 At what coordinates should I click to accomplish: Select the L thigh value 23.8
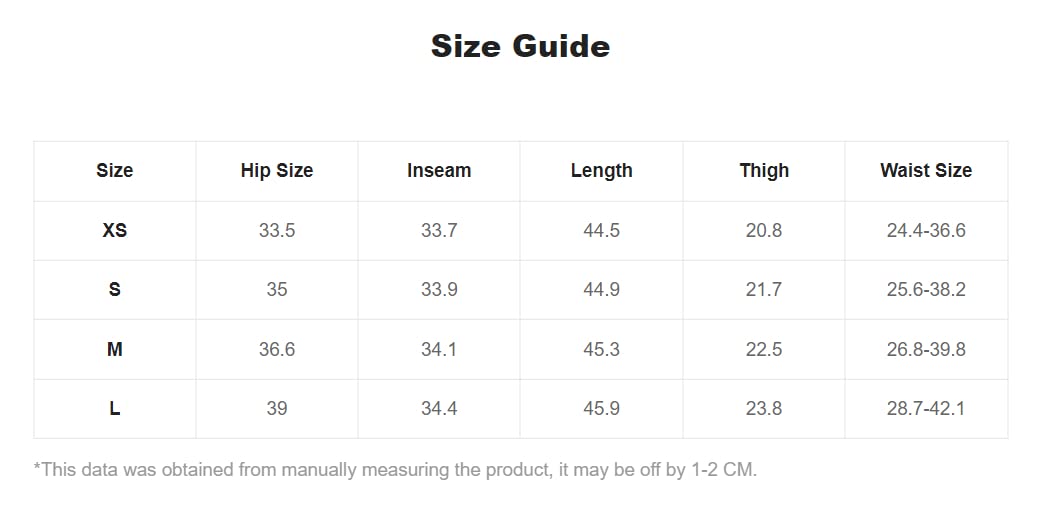pos(764,408)
